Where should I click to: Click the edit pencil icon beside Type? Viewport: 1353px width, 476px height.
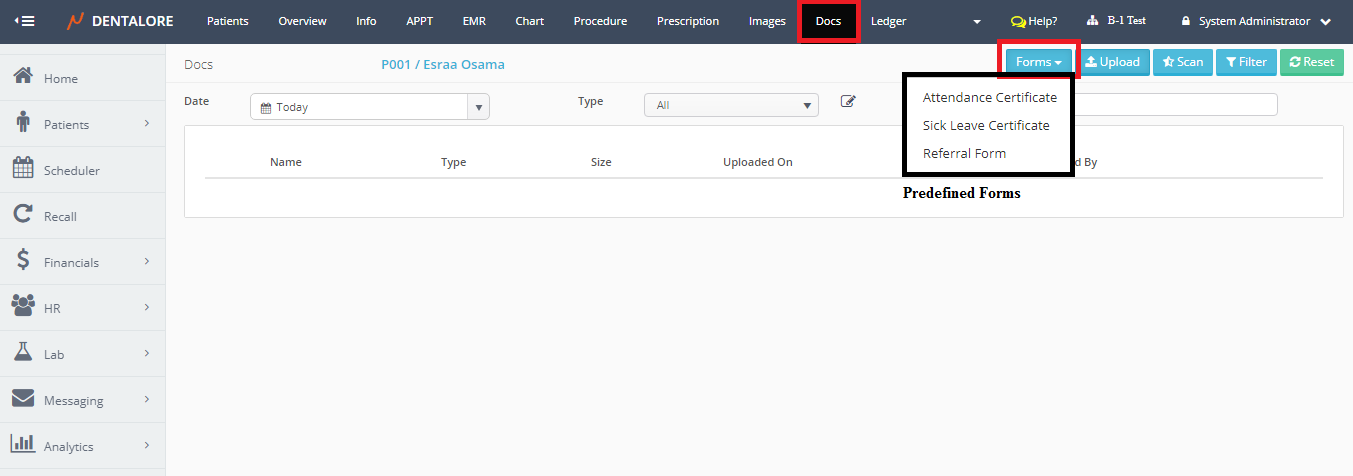tap(848, 101)
